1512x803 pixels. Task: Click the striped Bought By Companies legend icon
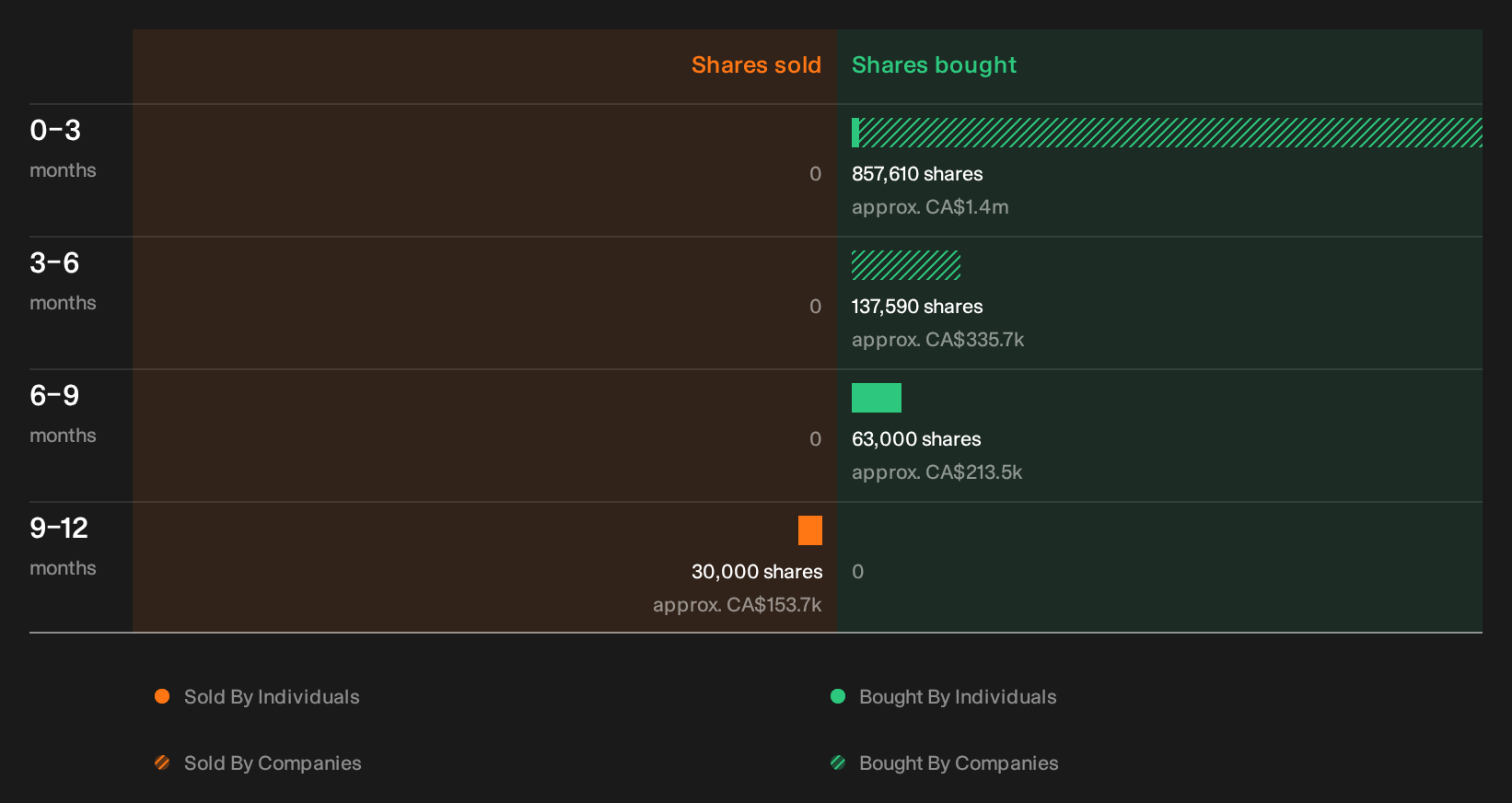click(838, 762)
